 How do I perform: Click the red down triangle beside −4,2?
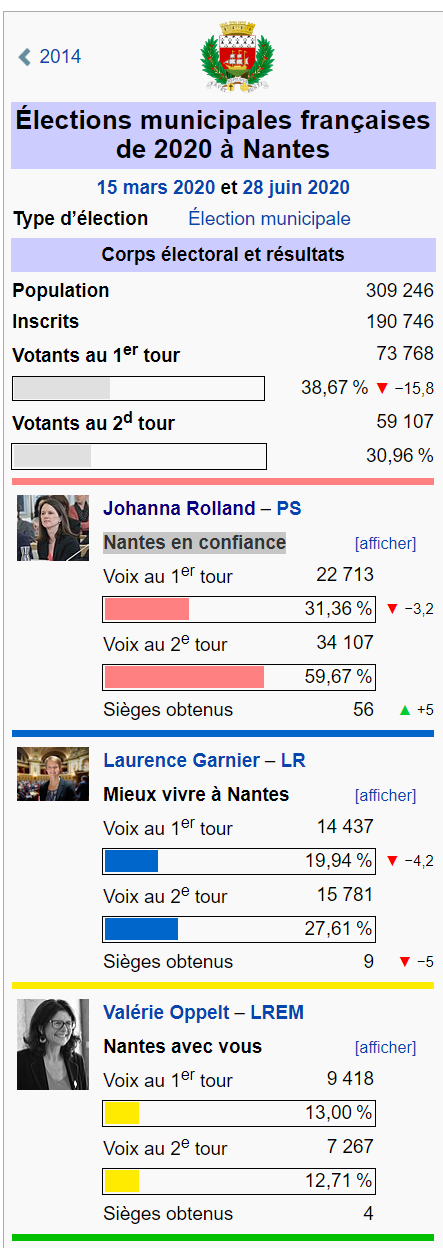[392, 860]
